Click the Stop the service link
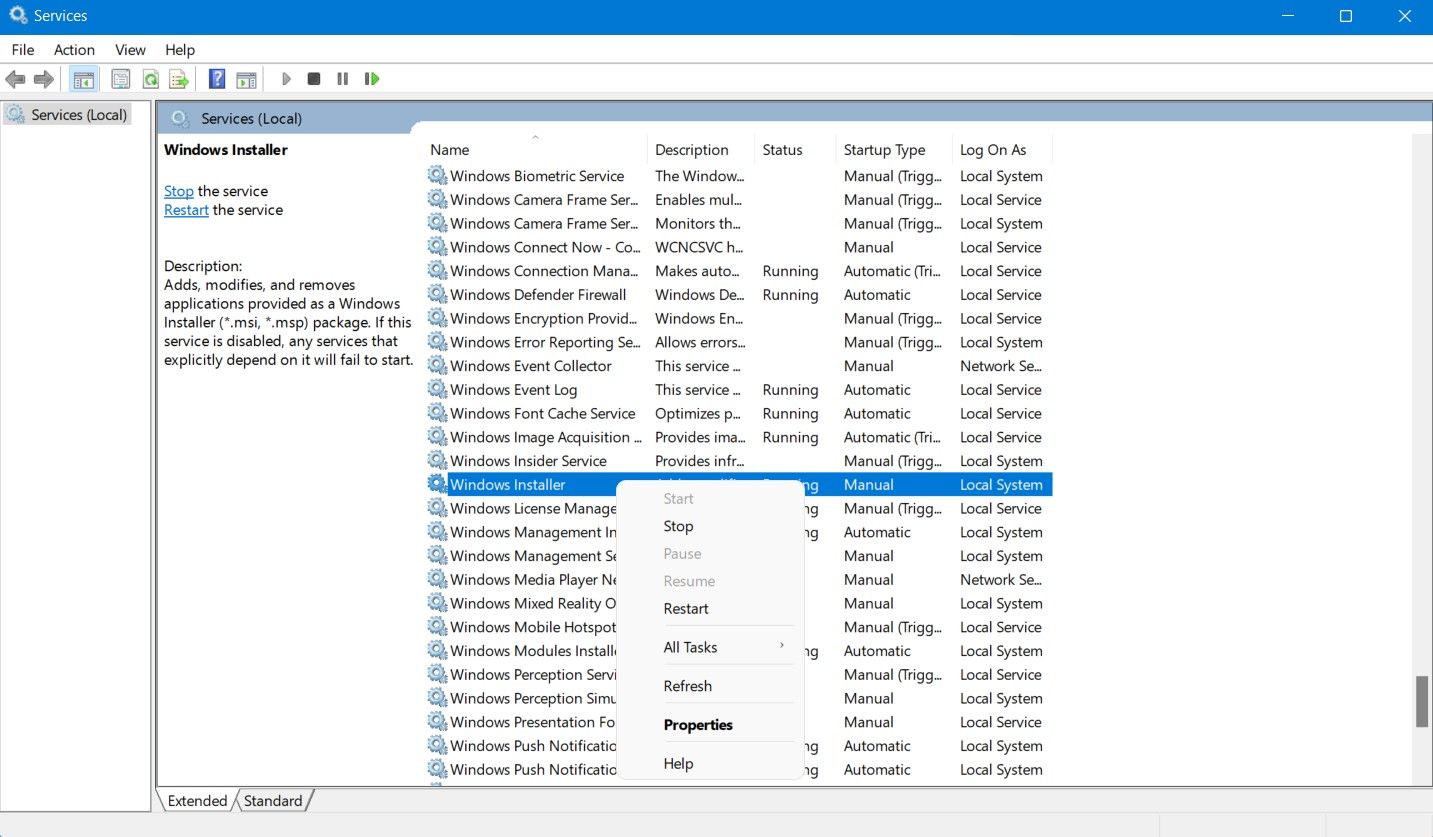The image size is (1433, 837). (178, 191)
